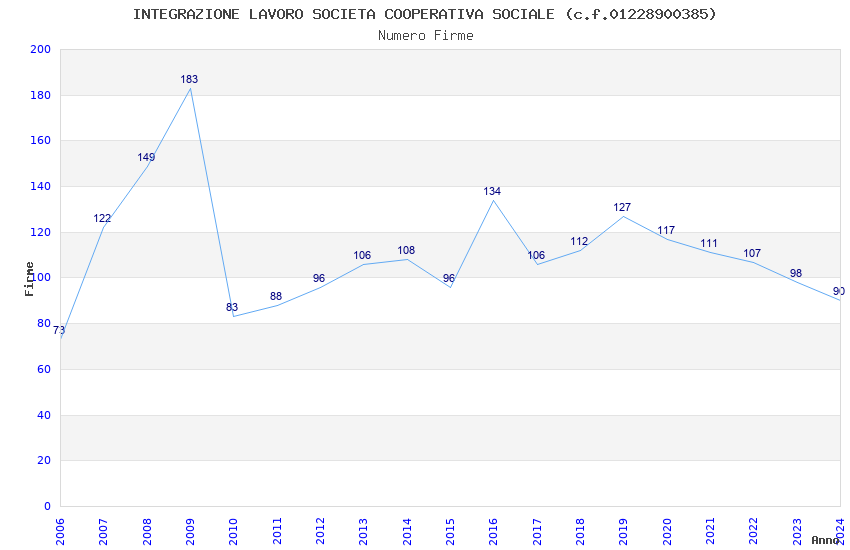Click the x-axis year label 2023
This screenshot has width=850, height=550.
pyautogui.click(x=797, y=532)
